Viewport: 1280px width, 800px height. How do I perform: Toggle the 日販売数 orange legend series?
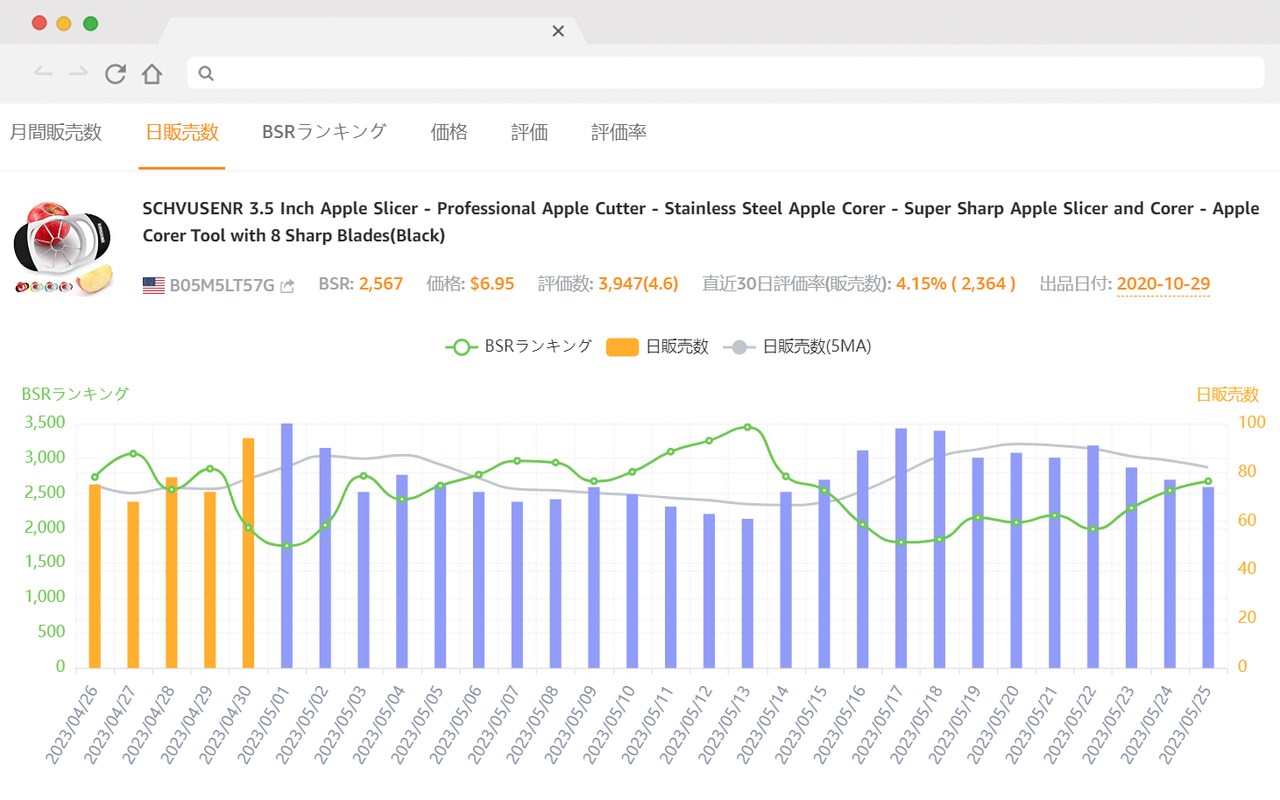tap(657, 347)
